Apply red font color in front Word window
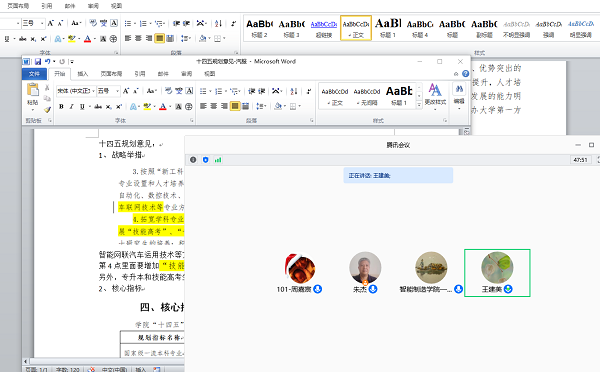 click(x=163, y=106)
